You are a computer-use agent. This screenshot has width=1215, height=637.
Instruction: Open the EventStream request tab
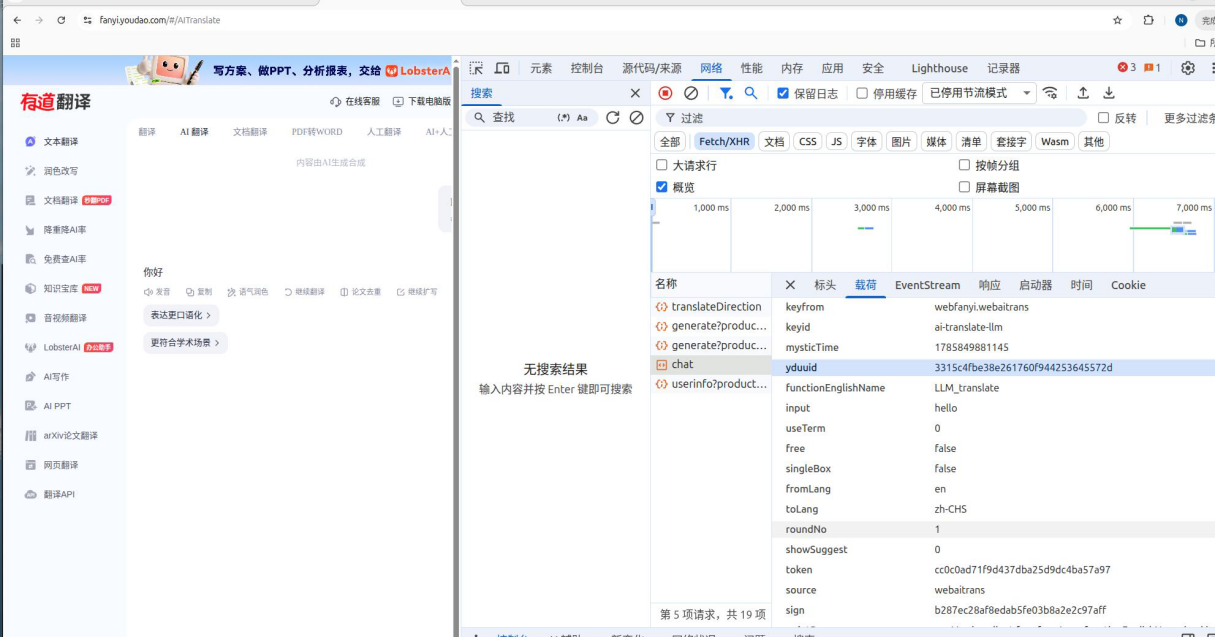927,285
